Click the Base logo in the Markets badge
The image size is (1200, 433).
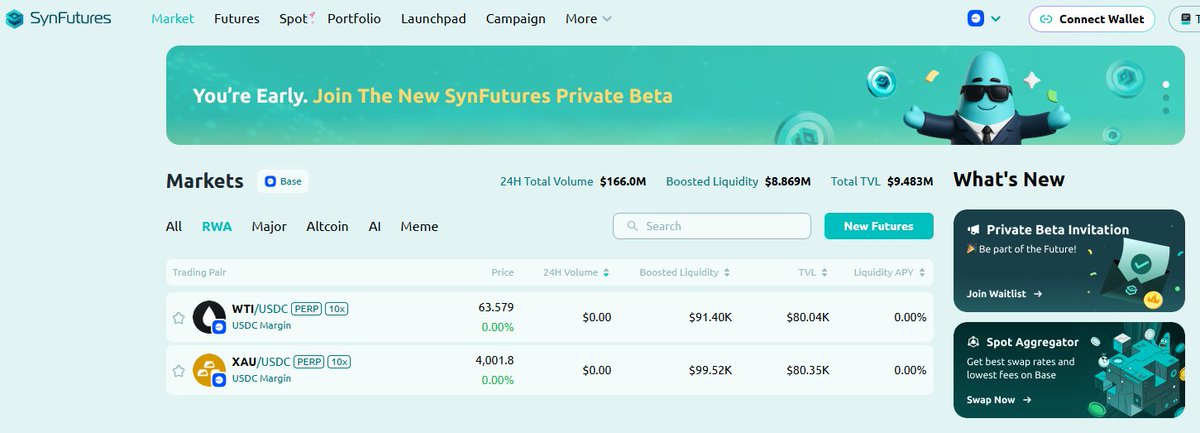[269, 182]
